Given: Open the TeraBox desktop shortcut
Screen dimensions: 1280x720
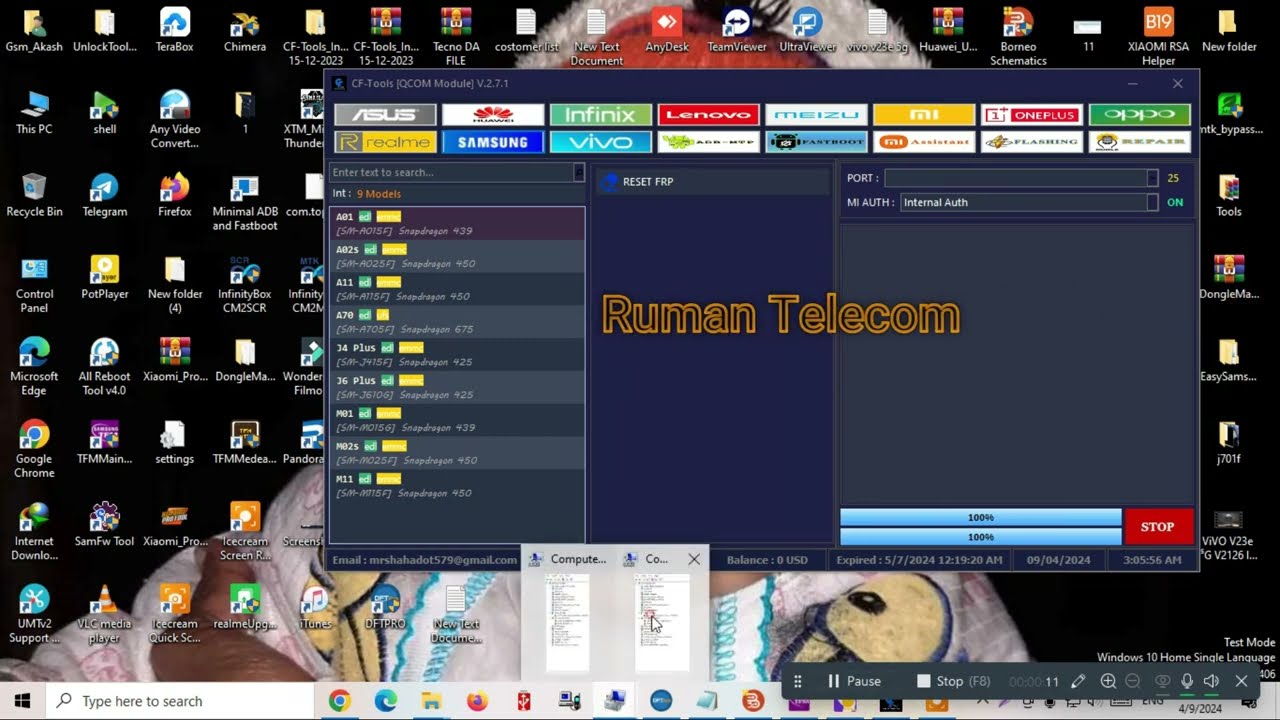Looking at the screenshot, I should (x=174, y=29).
